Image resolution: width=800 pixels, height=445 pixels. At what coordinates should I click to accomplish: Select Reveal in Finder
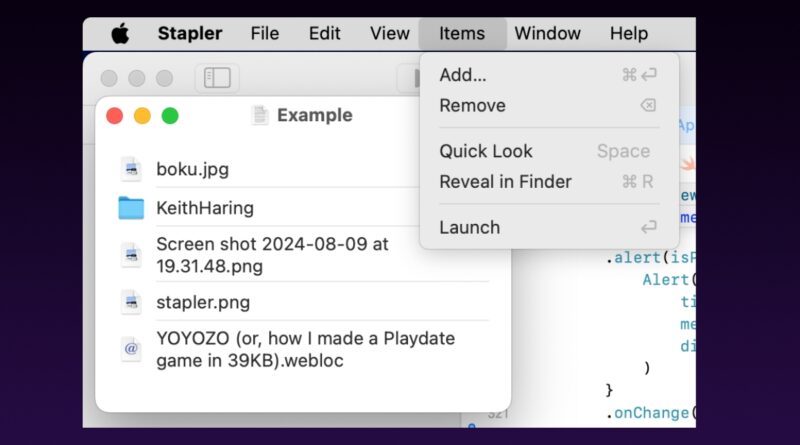[x=505, y=181]
